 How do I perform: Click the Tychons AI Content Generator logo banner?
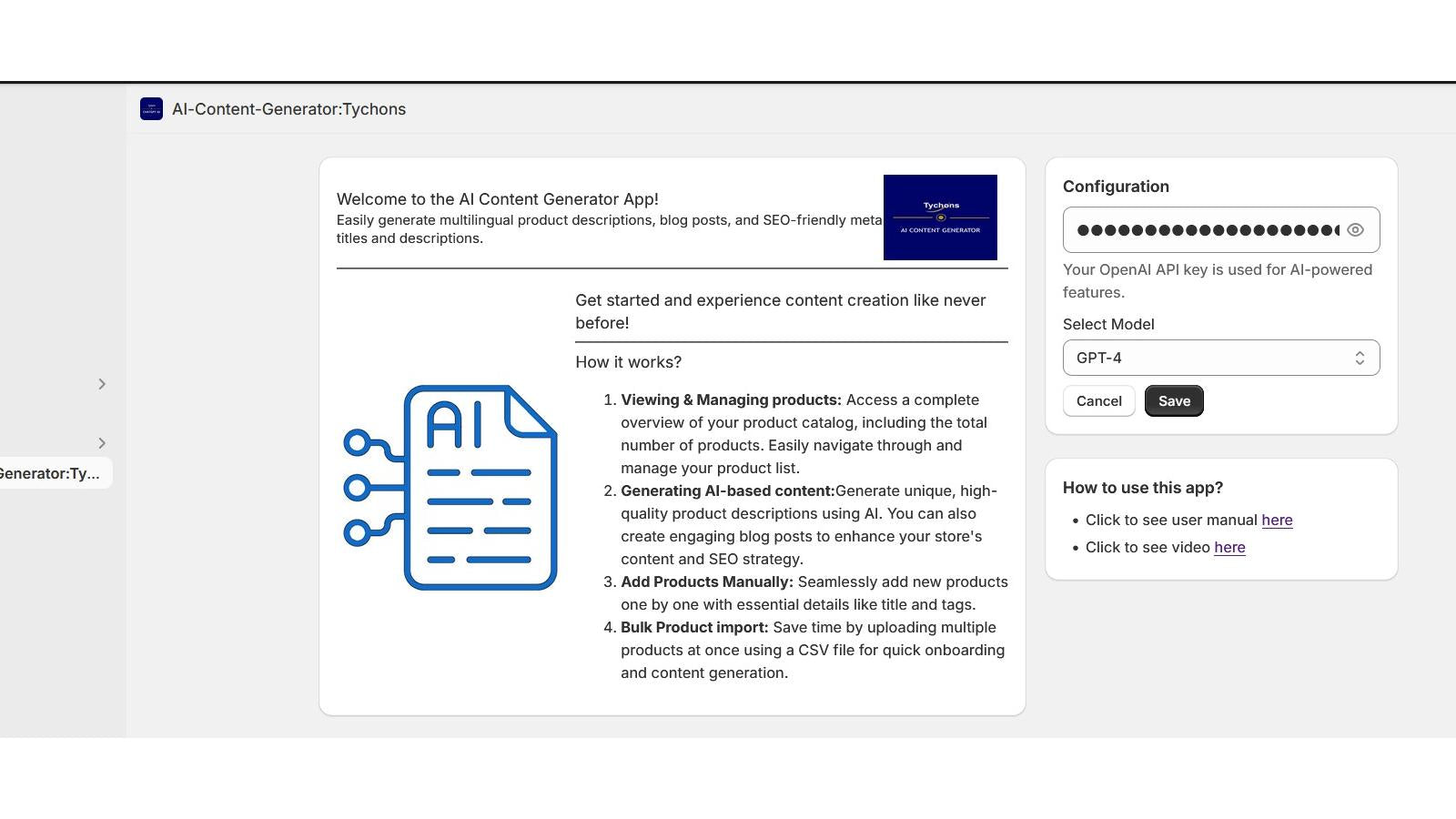pos(940,217)
